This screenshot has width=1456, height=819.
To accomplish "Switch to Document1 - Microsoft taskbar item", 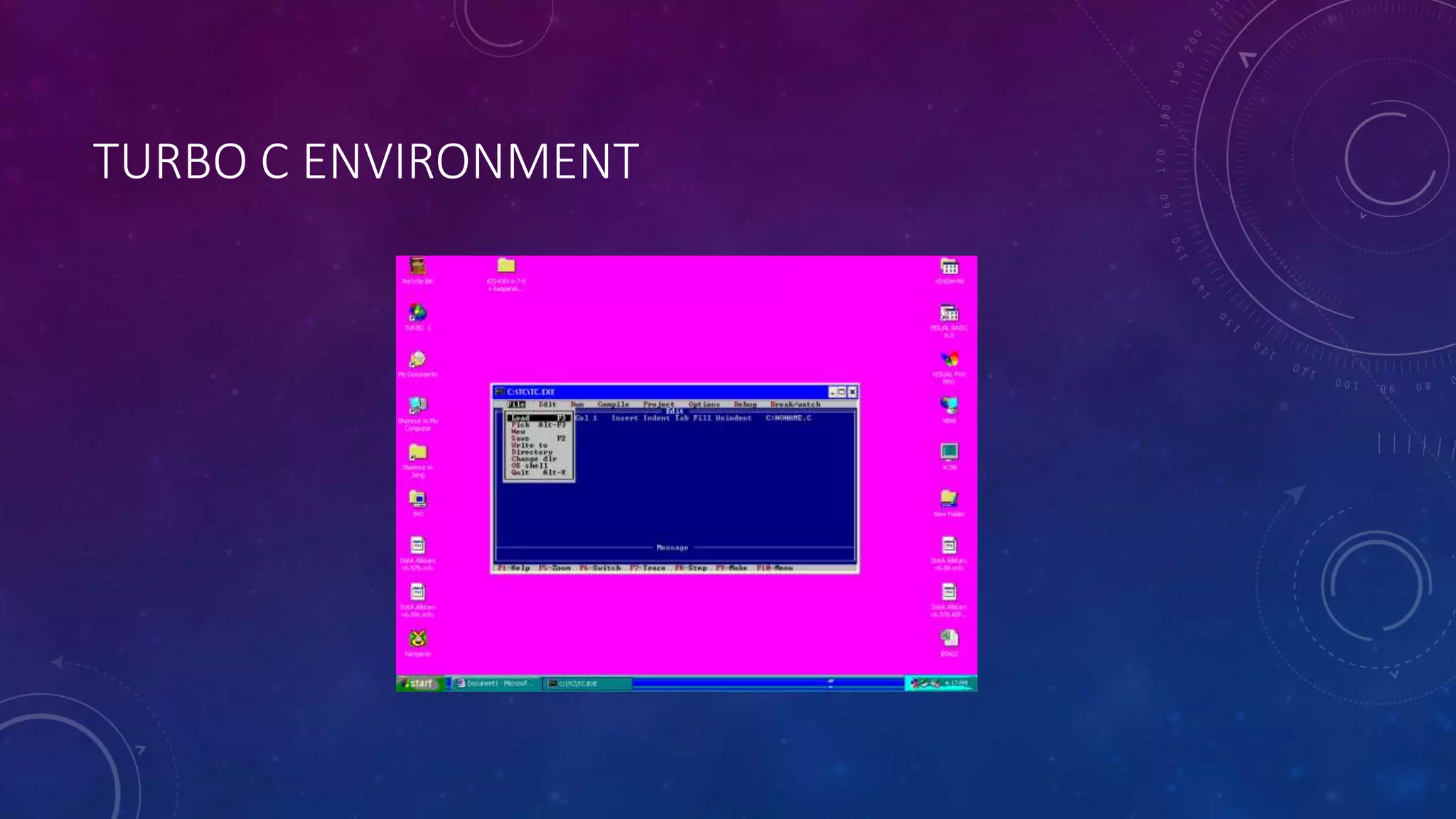I will coord(495,683).
